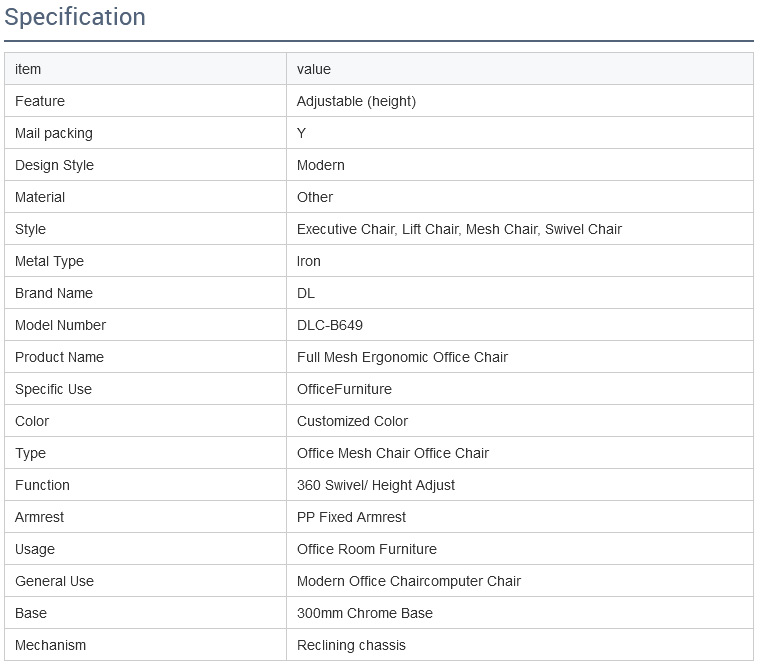Screen dimensions: 758x666
Task: Click the Mail packing row label
Action: tap(54, 133)
